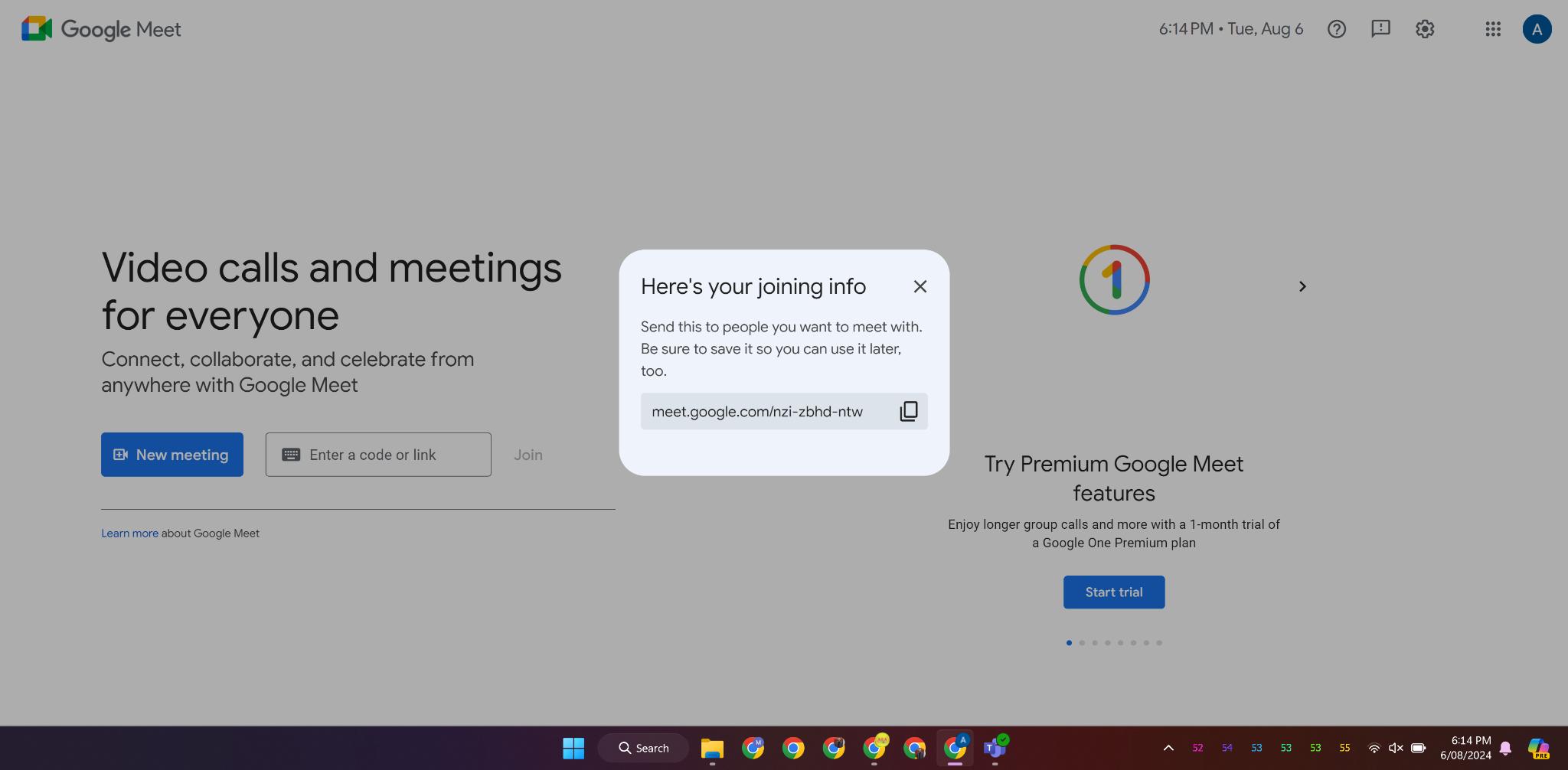Open the Google apps grid launcher
This screenshot has height=770, width=1568.
(x=1493, y=29)
